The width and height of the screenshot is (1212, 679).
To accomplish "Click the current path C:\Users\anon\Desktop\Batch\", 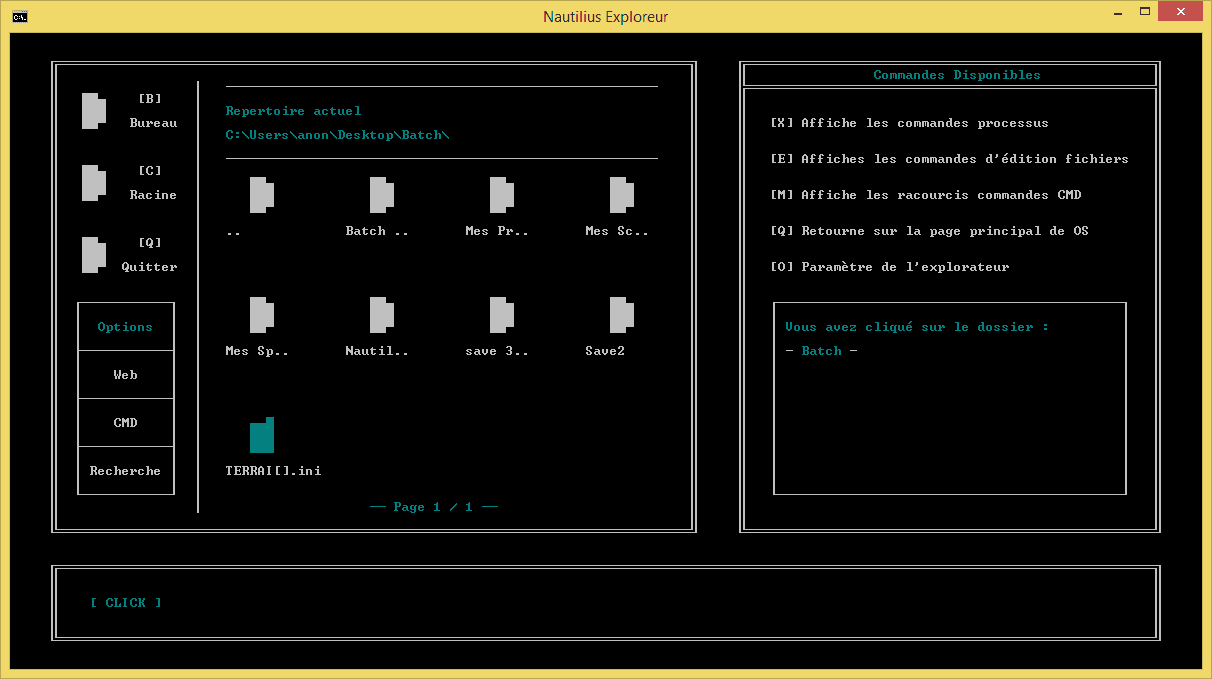I will point(338,135).
